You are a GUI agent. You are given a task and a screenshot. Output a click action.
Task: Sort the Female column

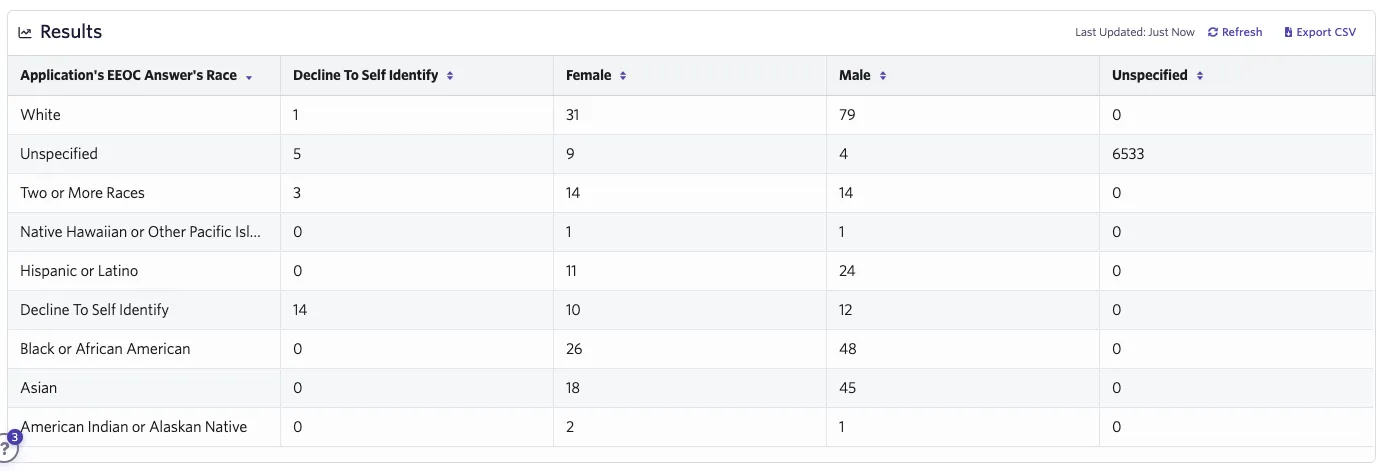(x=623, y=76)
